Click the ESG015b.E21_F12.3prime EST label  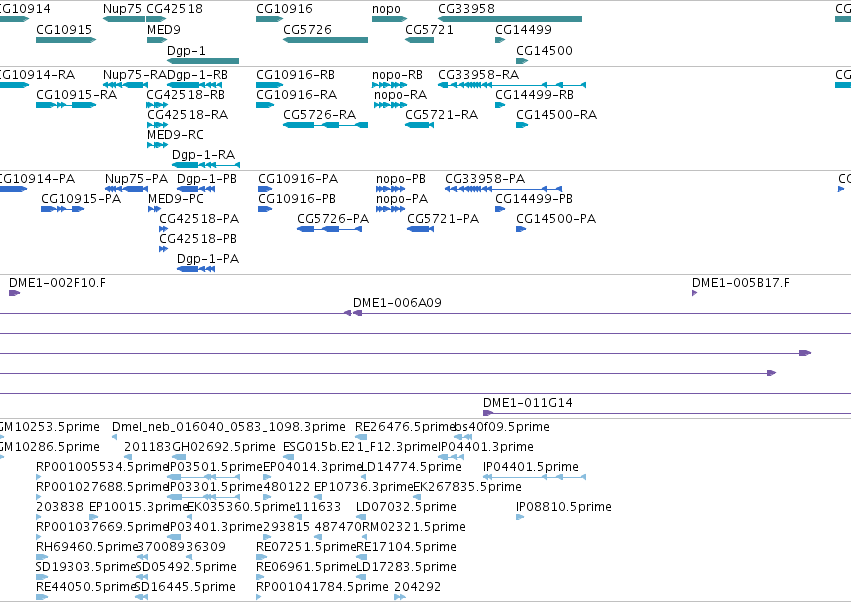tap(360, 447)
